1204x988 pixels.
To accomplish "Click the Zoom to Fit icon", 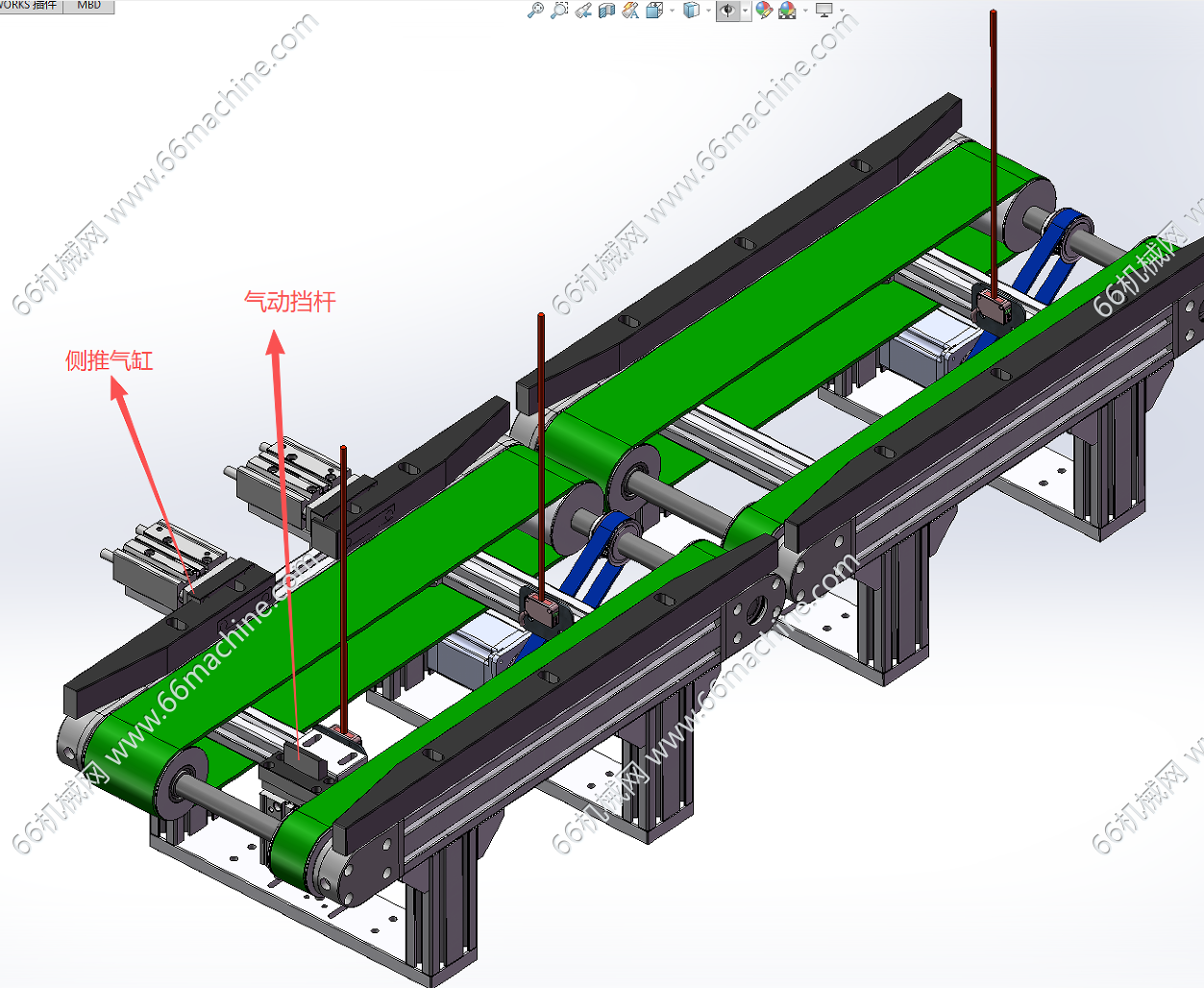I will click(x=535, y=10).
